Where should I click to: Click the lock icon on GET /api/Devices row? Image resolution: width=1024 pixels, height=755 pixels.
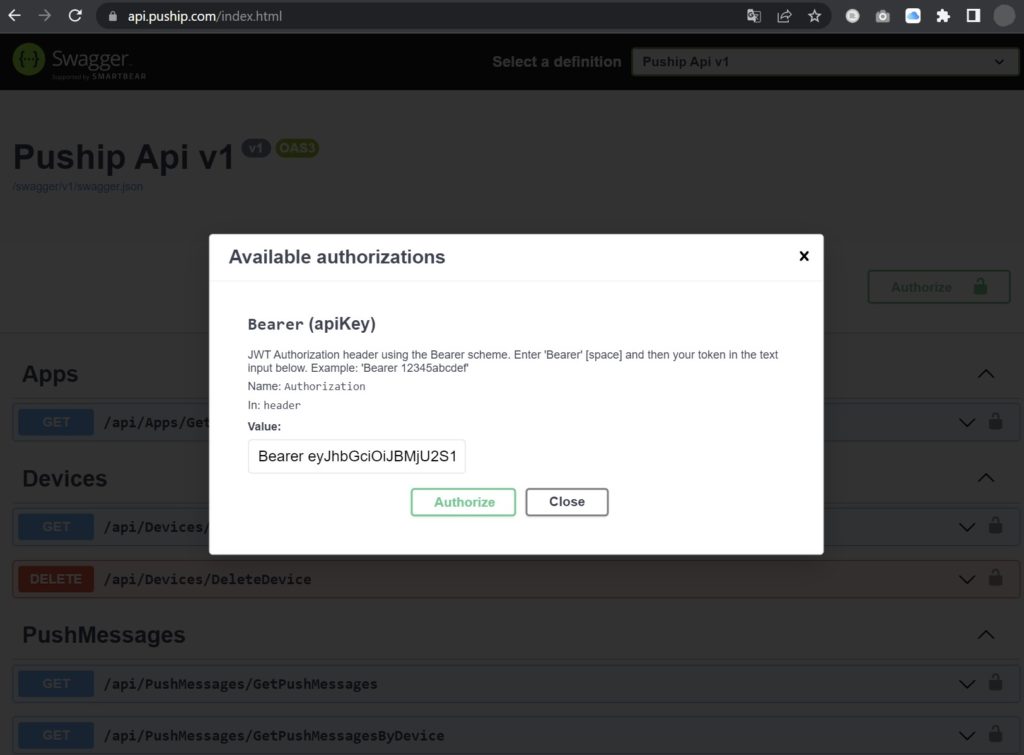pyautogui.click(x=995, y=525)
